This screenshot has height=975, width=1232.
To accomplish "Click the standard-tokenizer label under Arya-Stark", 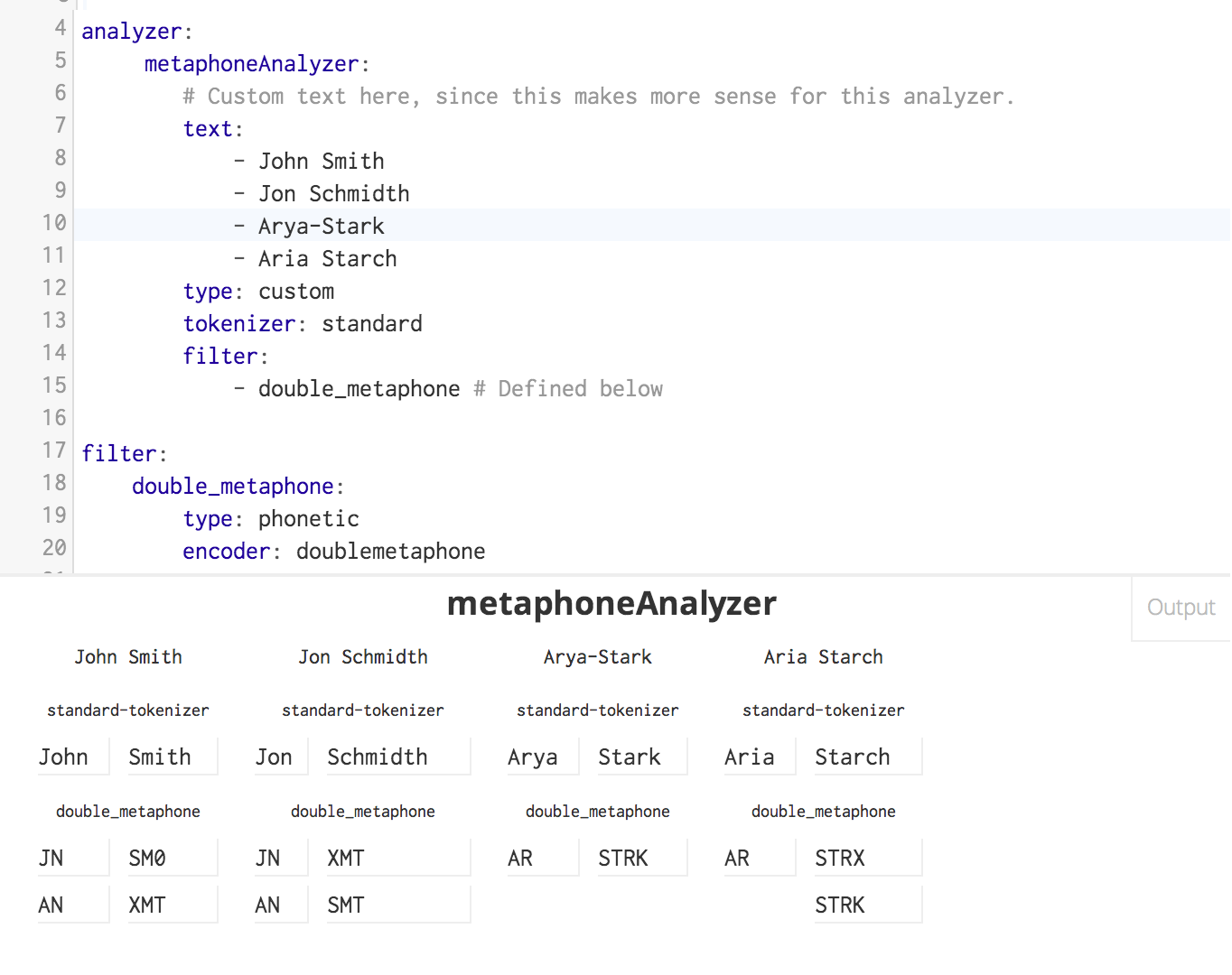I will point(597,710).
